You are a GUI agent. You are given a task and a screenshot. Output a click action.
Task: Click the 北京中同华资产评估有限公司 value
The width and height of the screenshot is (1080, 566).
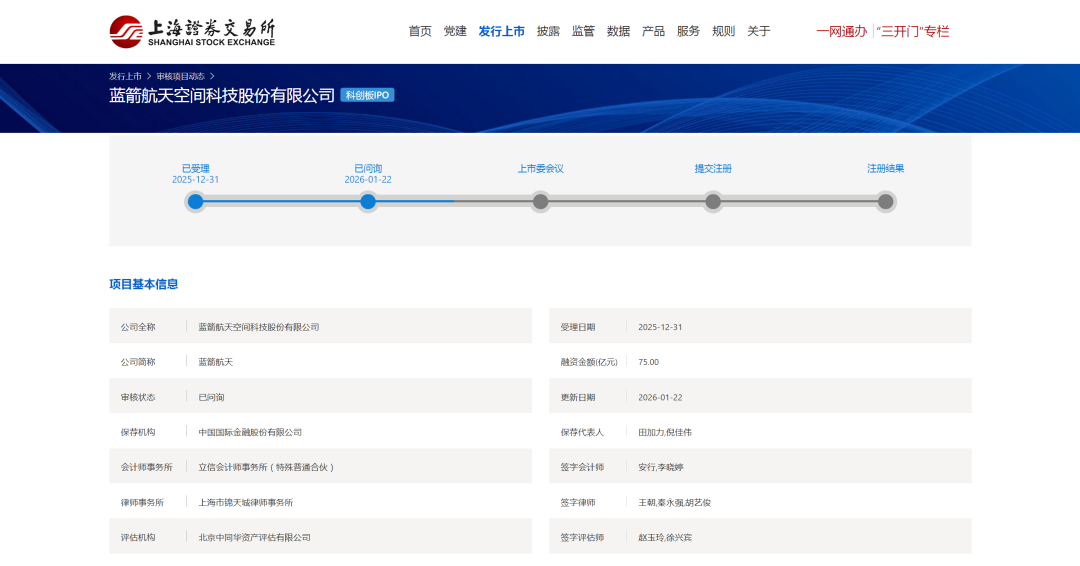tap(254, 537)
